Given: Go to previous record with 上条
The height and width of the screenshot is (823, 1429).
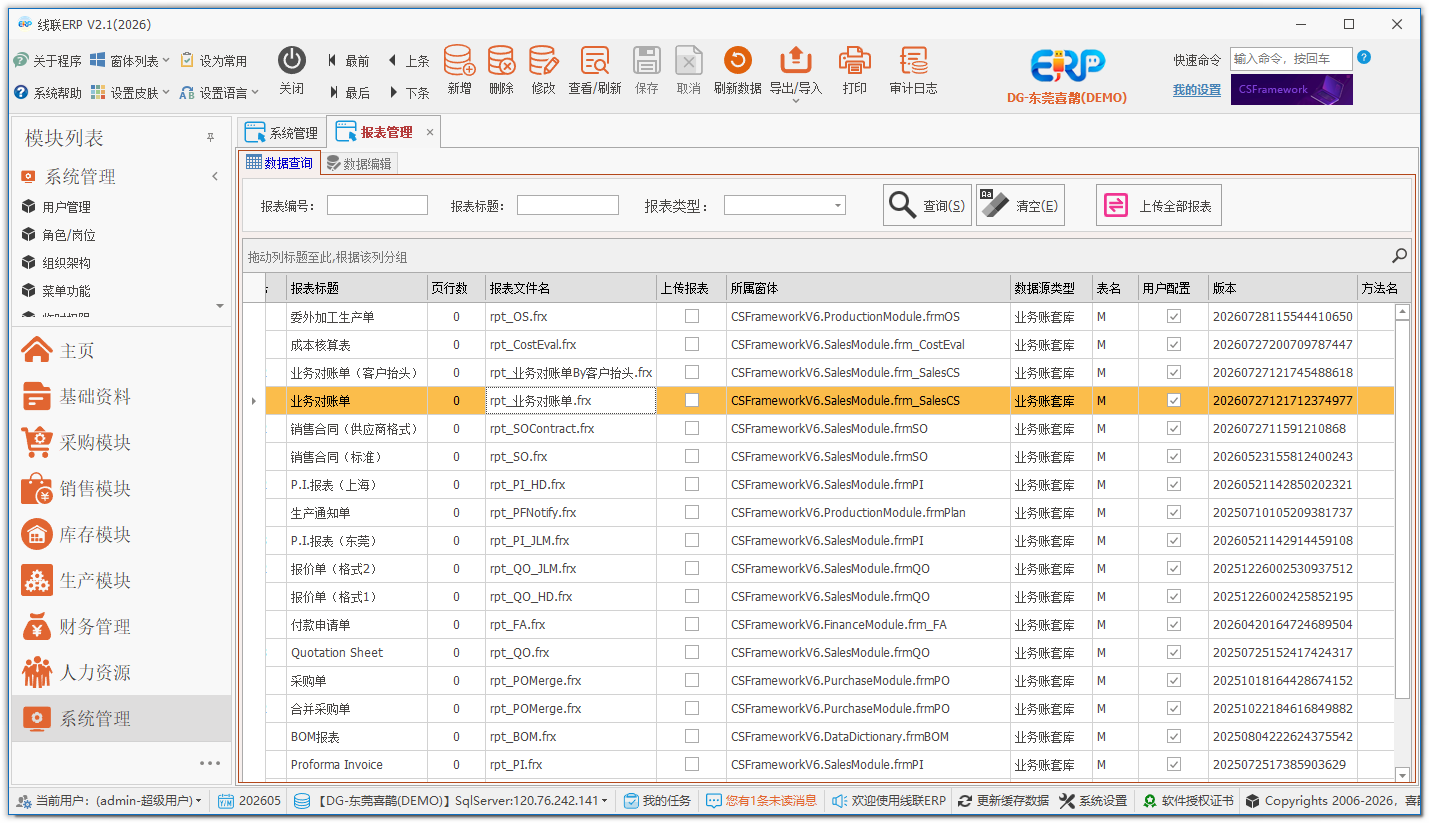Looking at the screenshot, I should point(408,61).
